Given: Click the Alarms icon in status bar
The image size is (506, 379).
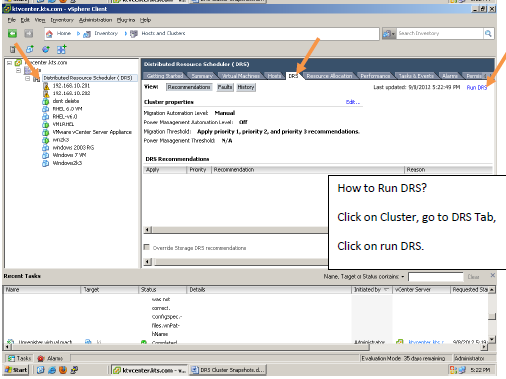Looking at the screenshot, I should pyautogui.click(x=41, y=359).
